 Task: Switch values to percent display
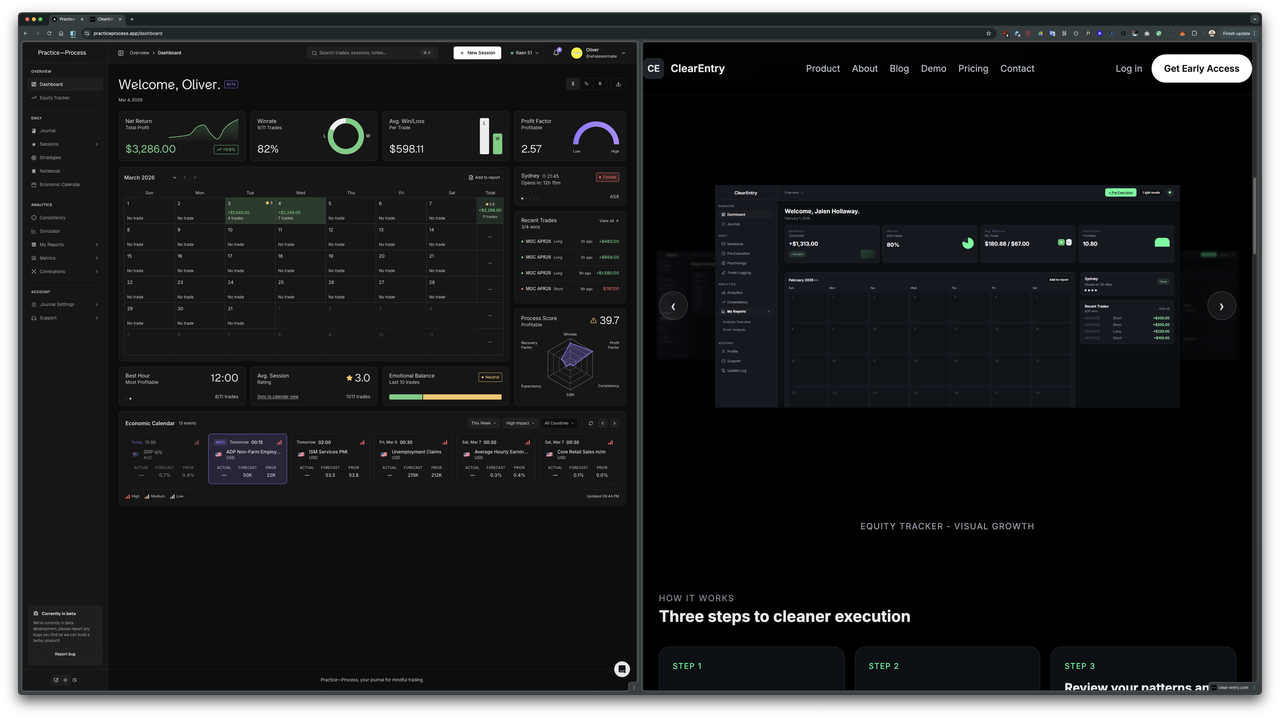coord(586,84)
